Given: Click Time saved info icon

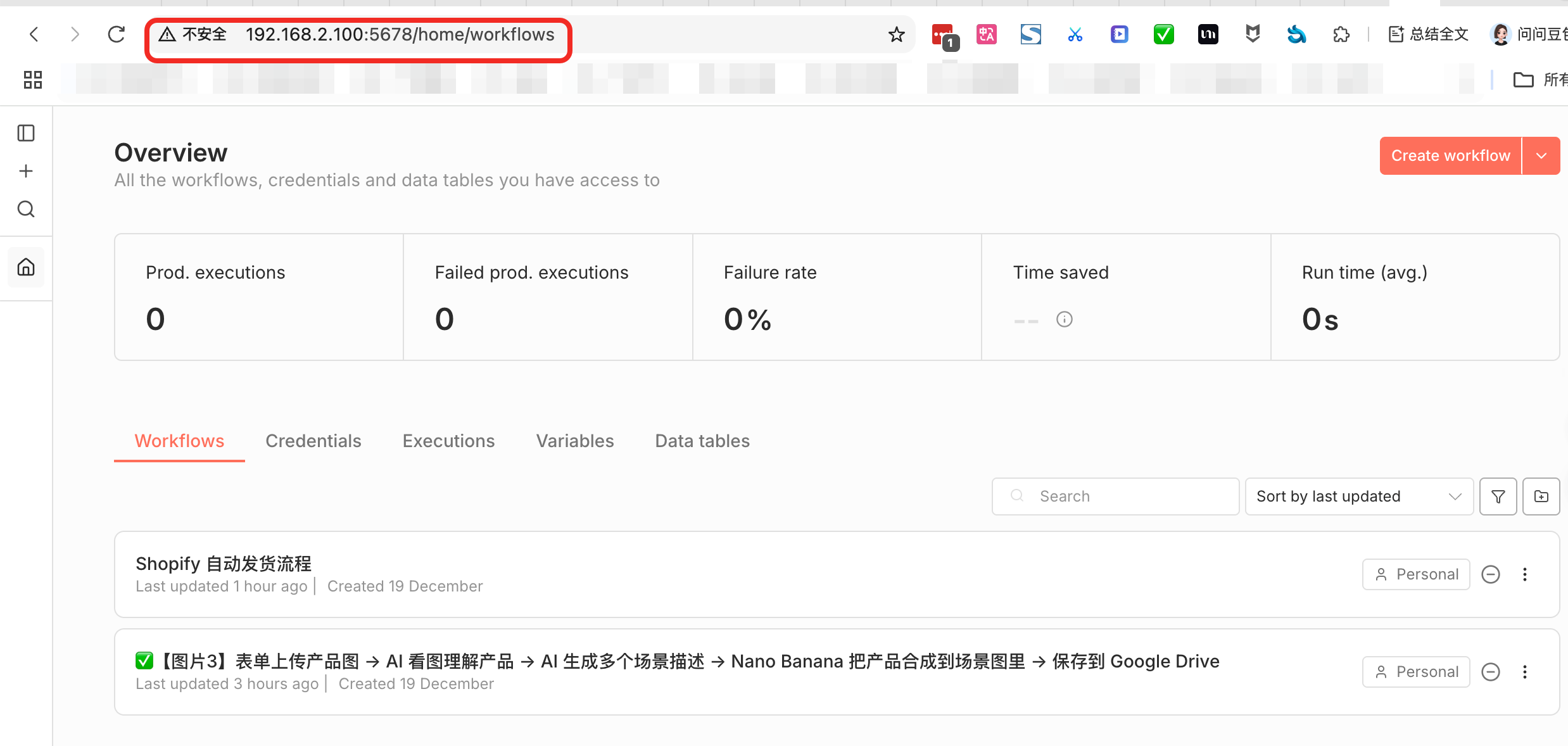Looking at the screenshot, I should click(x=1065, y=319).
